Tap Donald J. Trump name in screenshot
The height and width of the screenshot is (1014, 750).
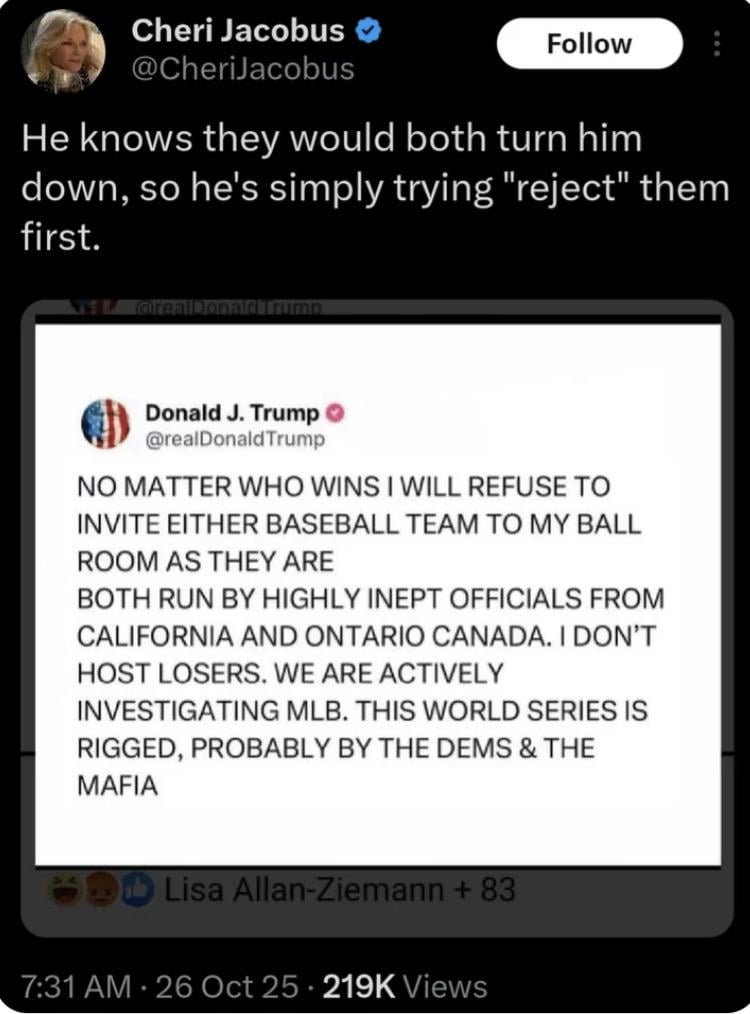[x=232, y=413]
